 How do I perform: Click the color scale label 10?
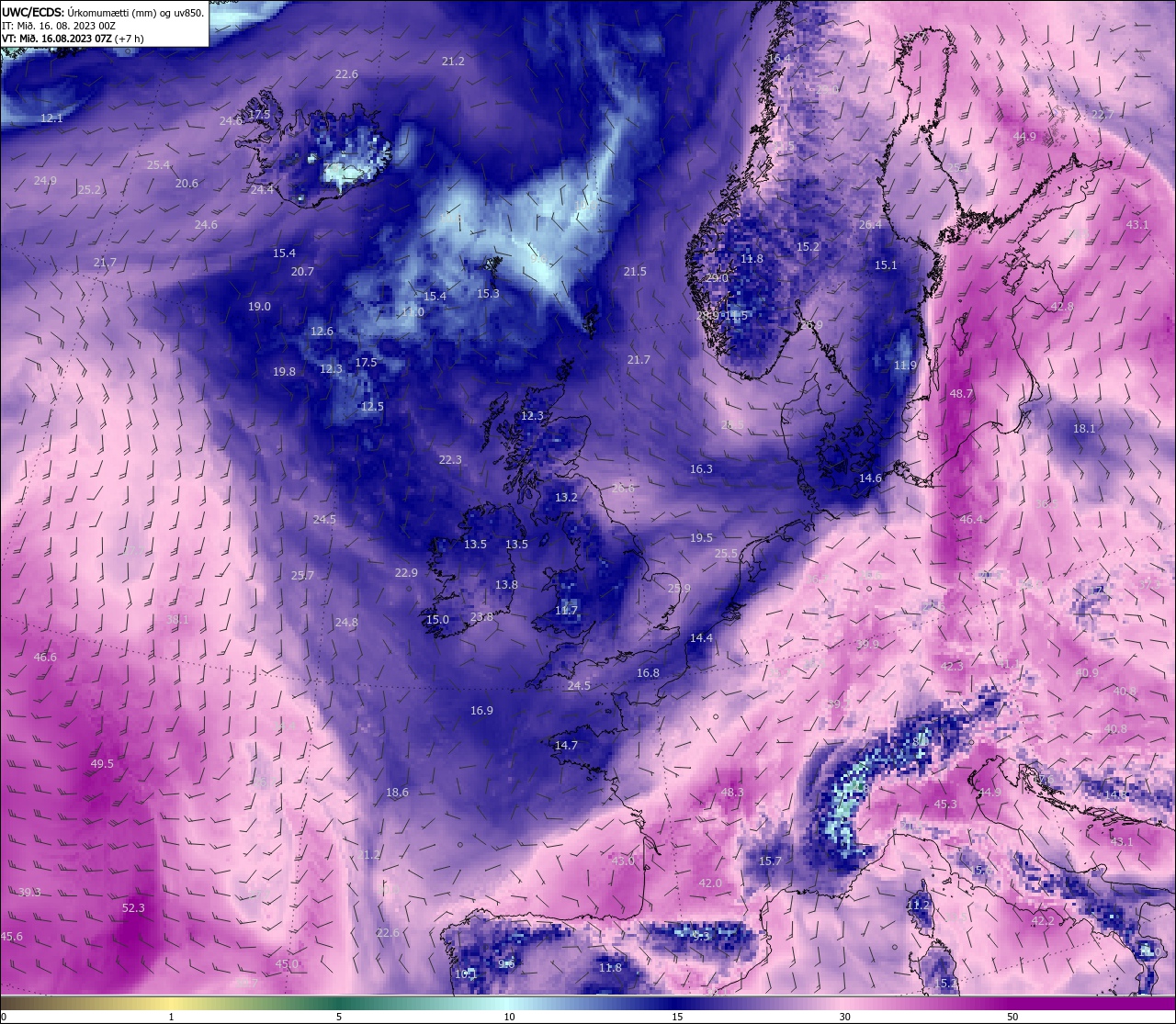(509, 1017)
